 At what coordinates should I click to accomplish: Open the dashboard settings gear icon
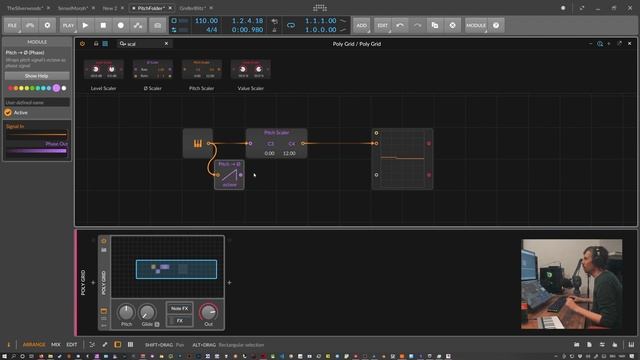[47, 25]
